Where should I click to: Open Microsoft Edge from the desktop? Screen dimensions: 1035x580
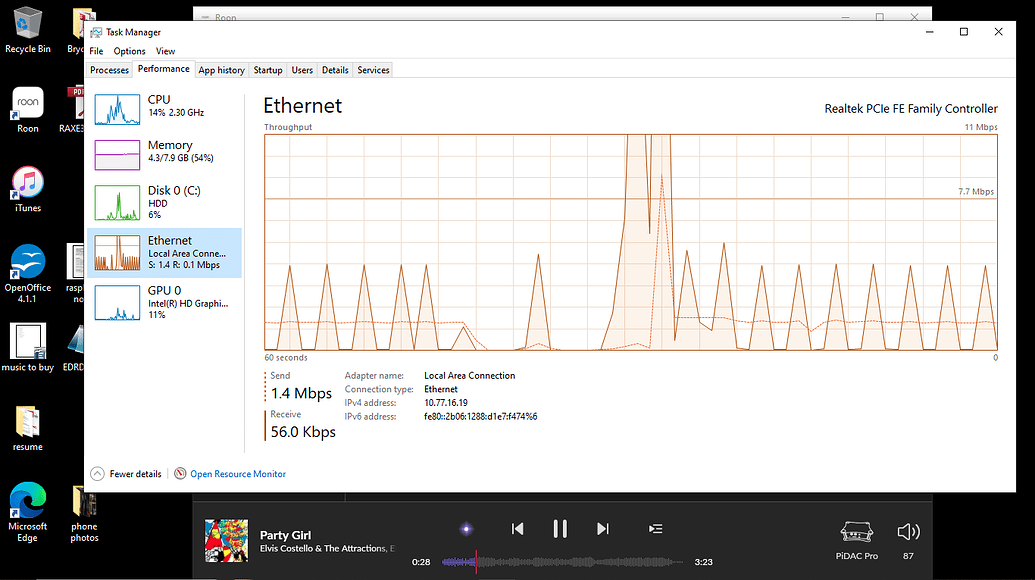pyautogui.click(x=27, y=500)
